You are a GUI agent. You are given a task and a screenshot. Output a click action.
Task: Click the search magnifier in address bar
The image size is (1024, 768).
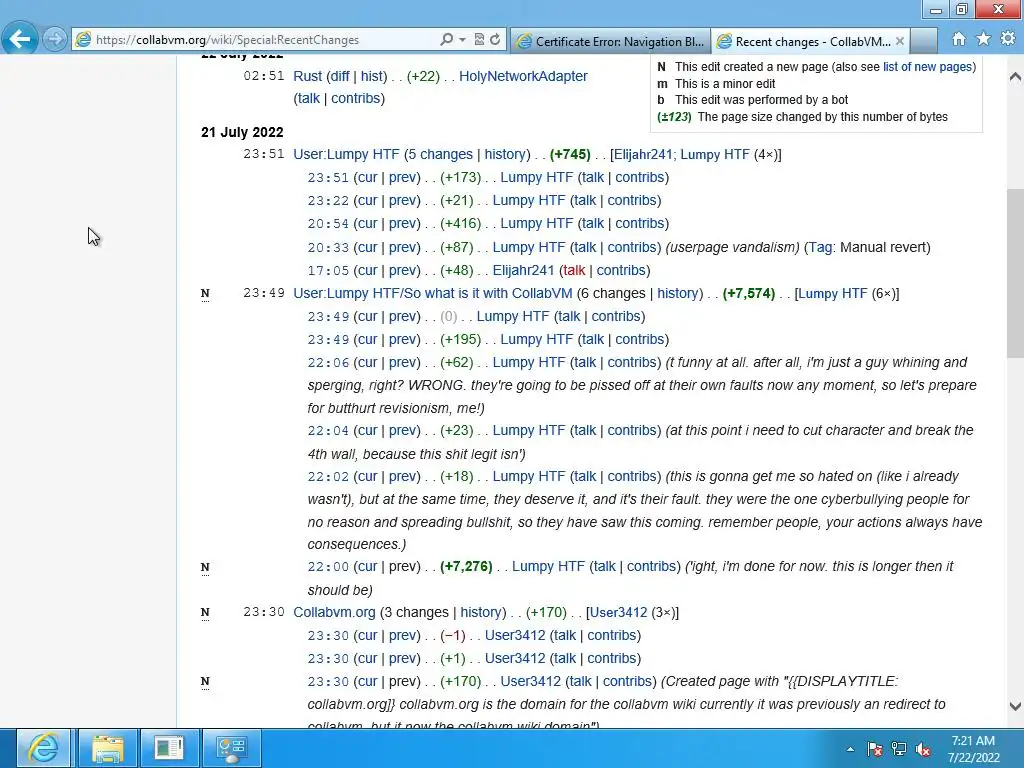(x=446, y=39)
